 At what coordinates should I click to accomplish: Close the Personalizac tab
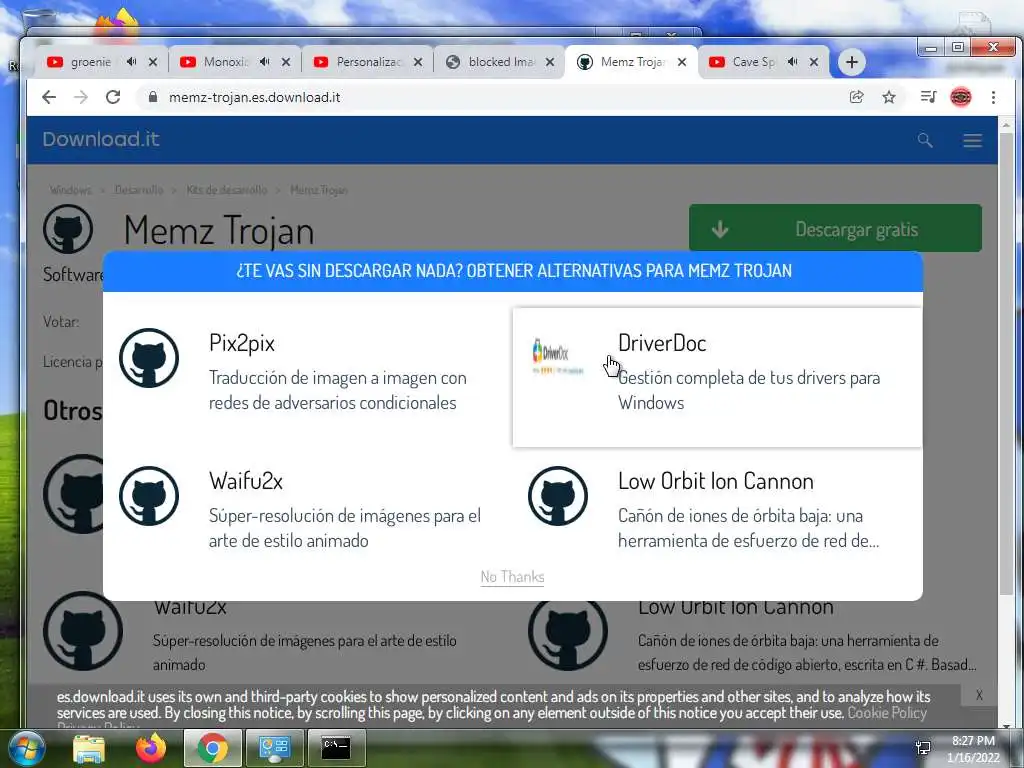[418, 62]
